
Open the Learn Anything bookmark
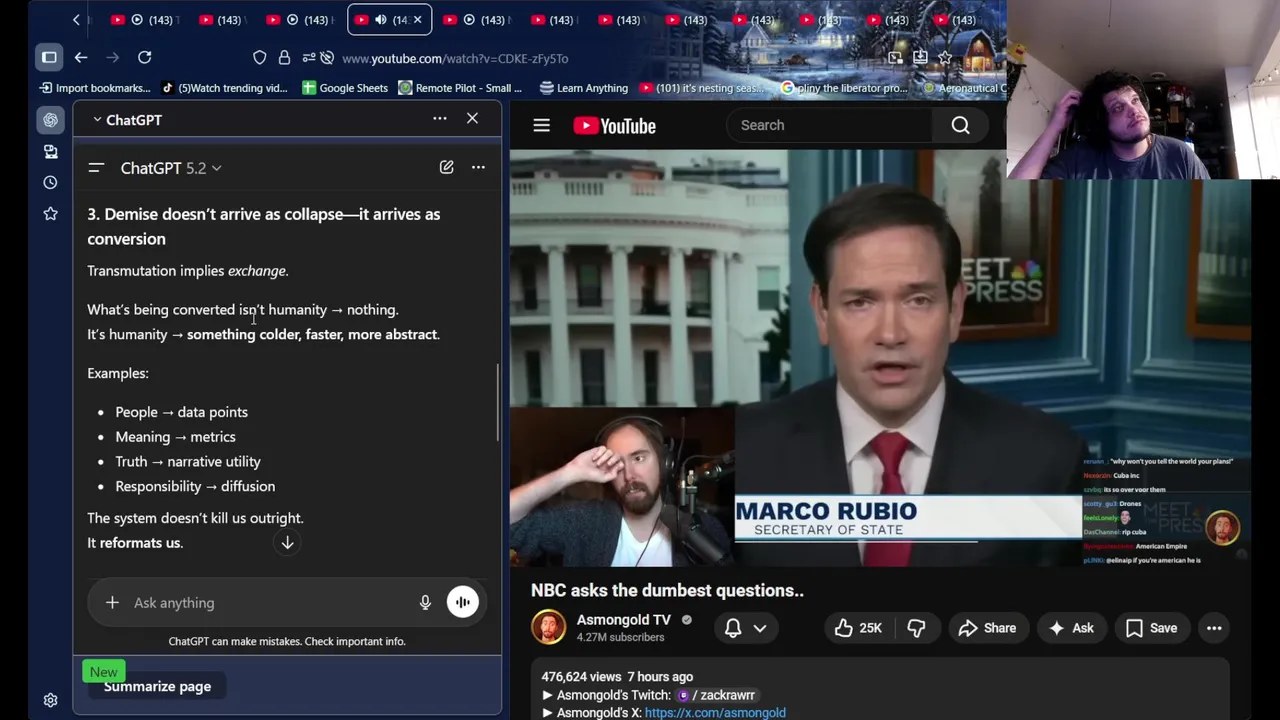584,88
